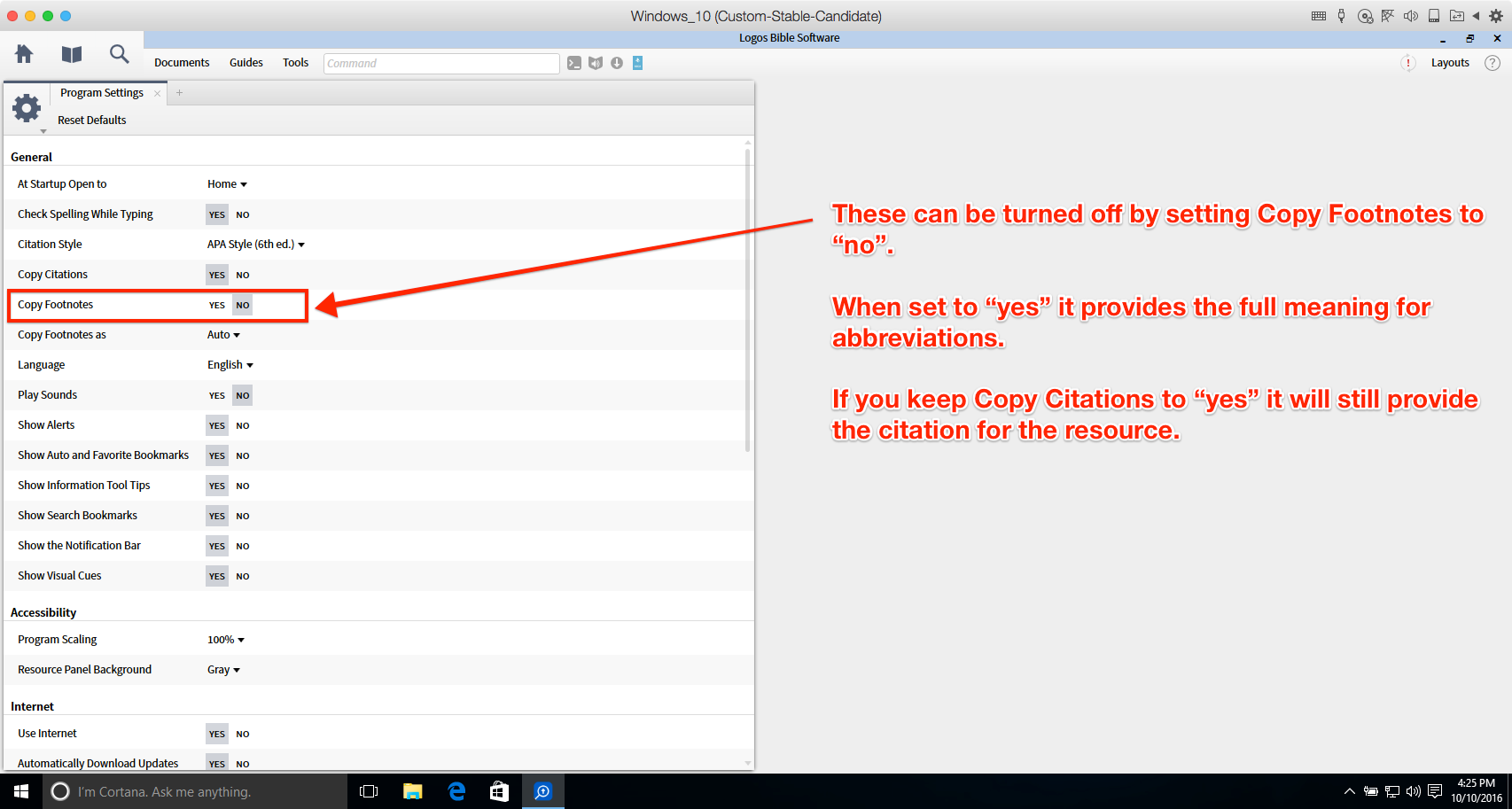Set Show the Notification Bar to No
This screenshot has height=809, width=1512.
pos(243,546)
